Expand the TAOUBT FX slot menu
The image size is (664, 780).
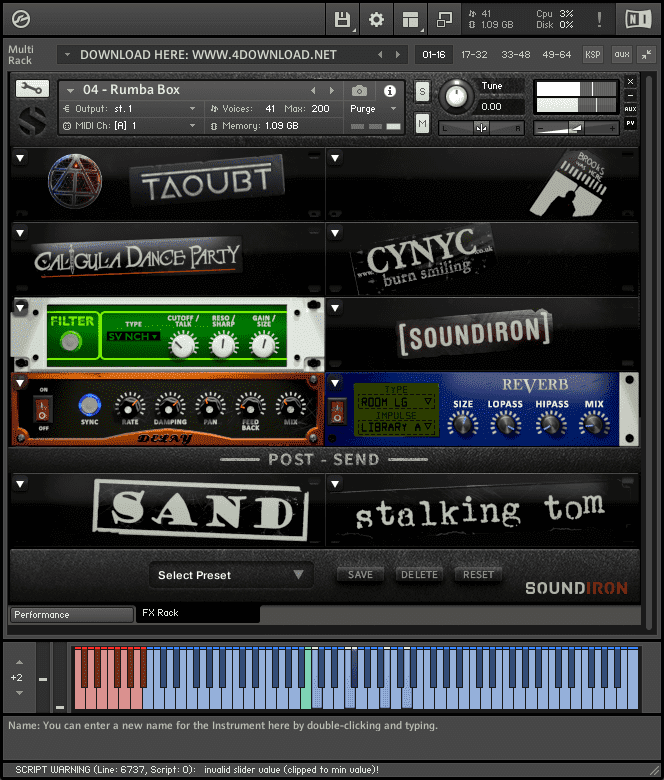tap(20, 158)
